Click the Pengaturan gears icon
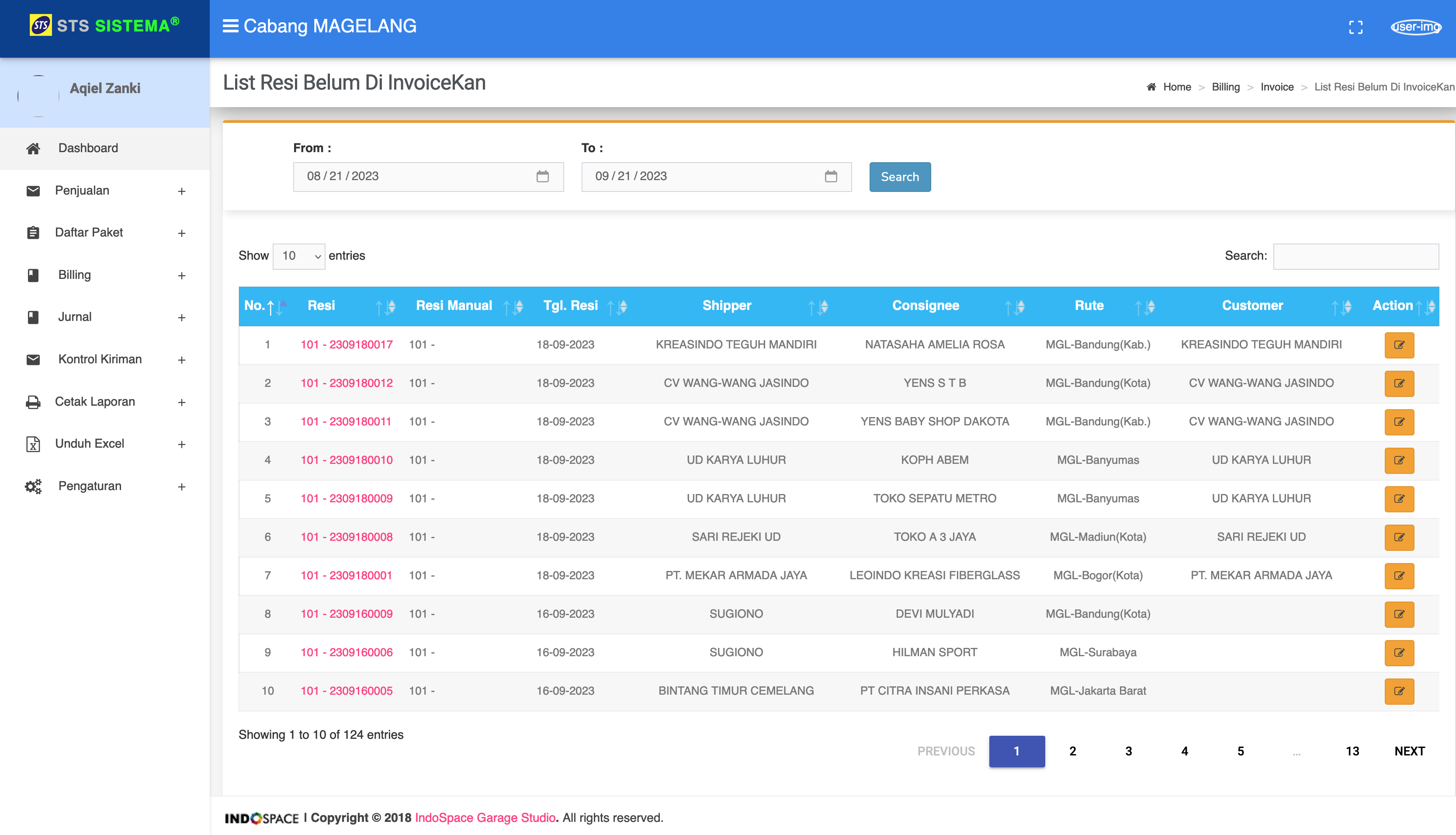Image resolution: width=1456 pixels, height=835 pixels. (x=33, y=486)
